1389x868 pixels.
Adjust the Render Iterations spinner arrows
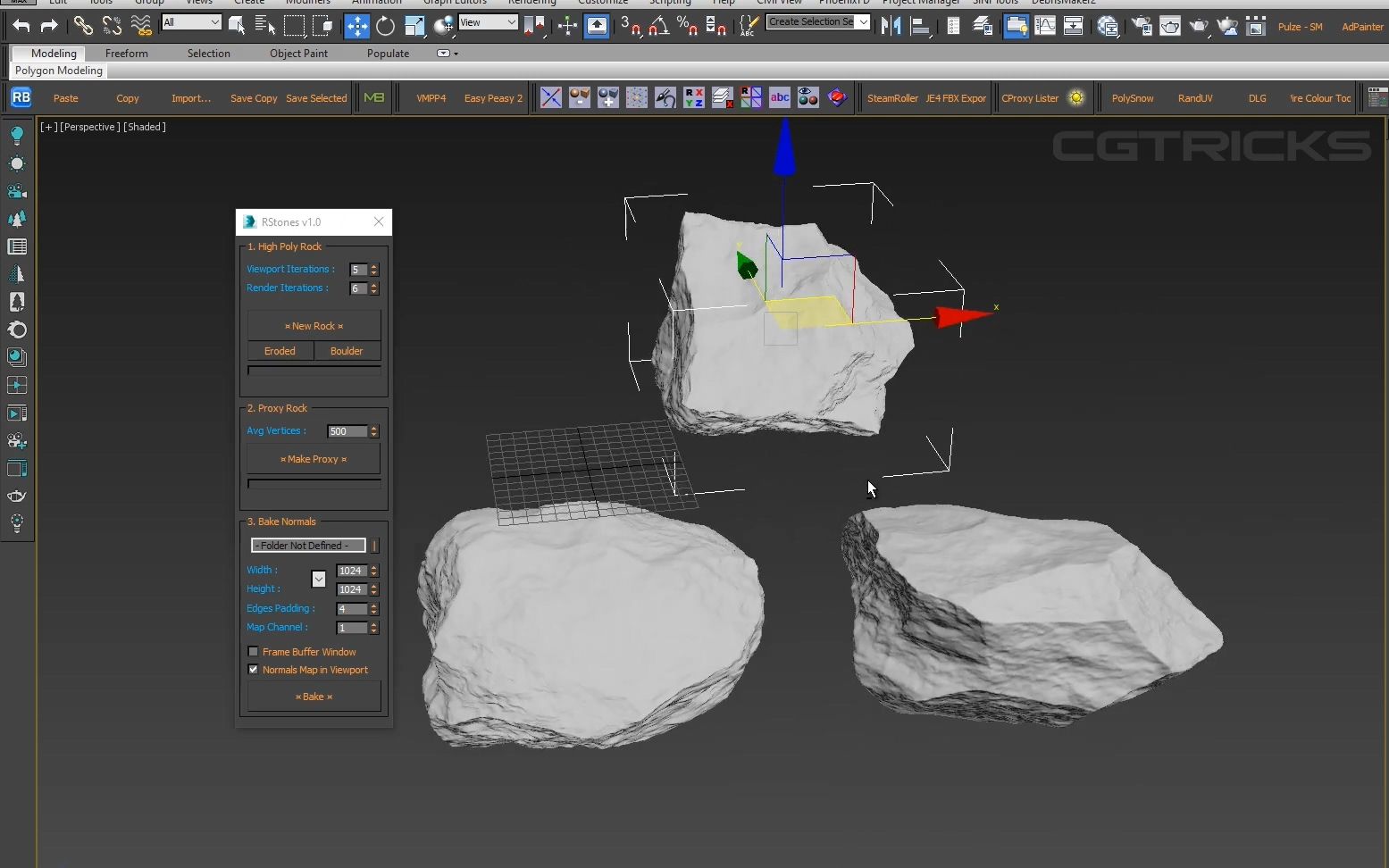click(374, 288)
